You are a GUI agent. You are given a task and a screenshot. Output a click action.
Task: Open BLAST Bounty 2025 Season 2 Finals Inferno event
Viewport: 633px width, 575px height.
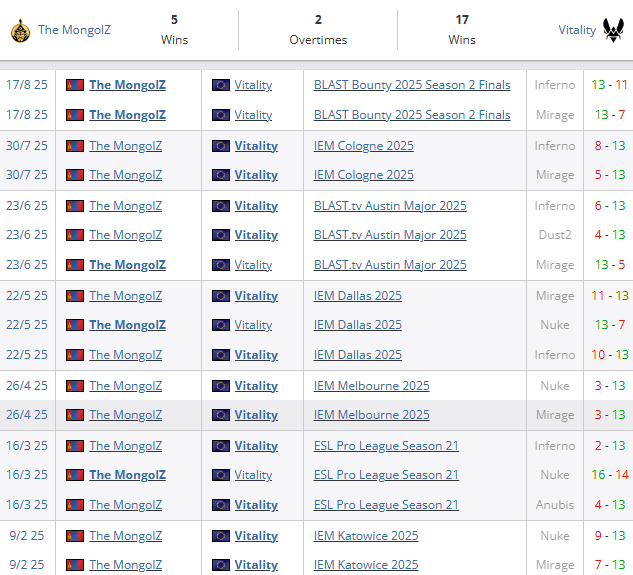(412, 85)
